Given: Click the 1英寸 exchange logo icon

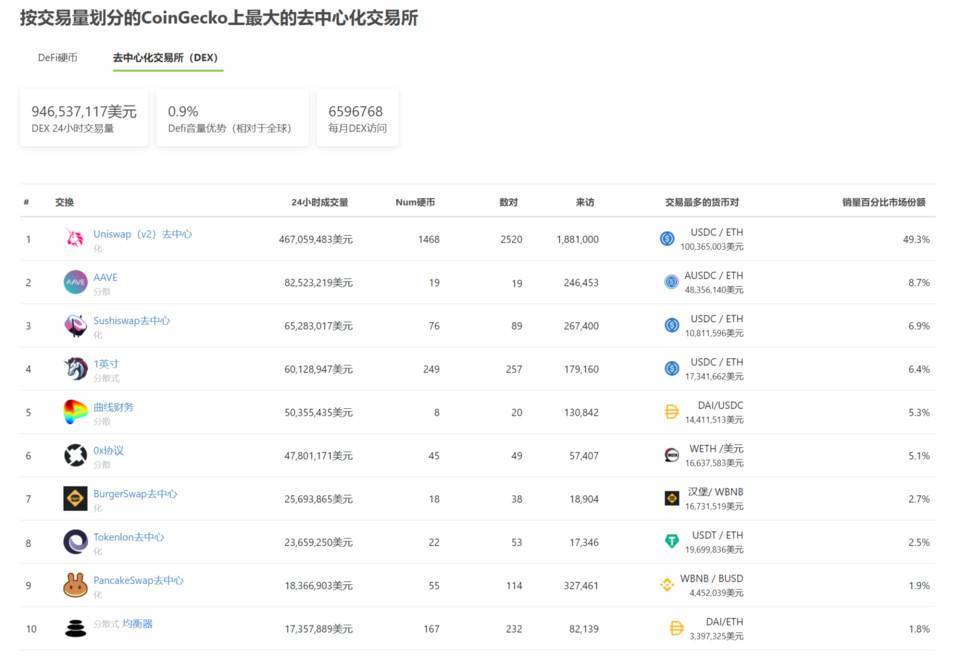Looking at the screenshot, I should coord(74,368).
